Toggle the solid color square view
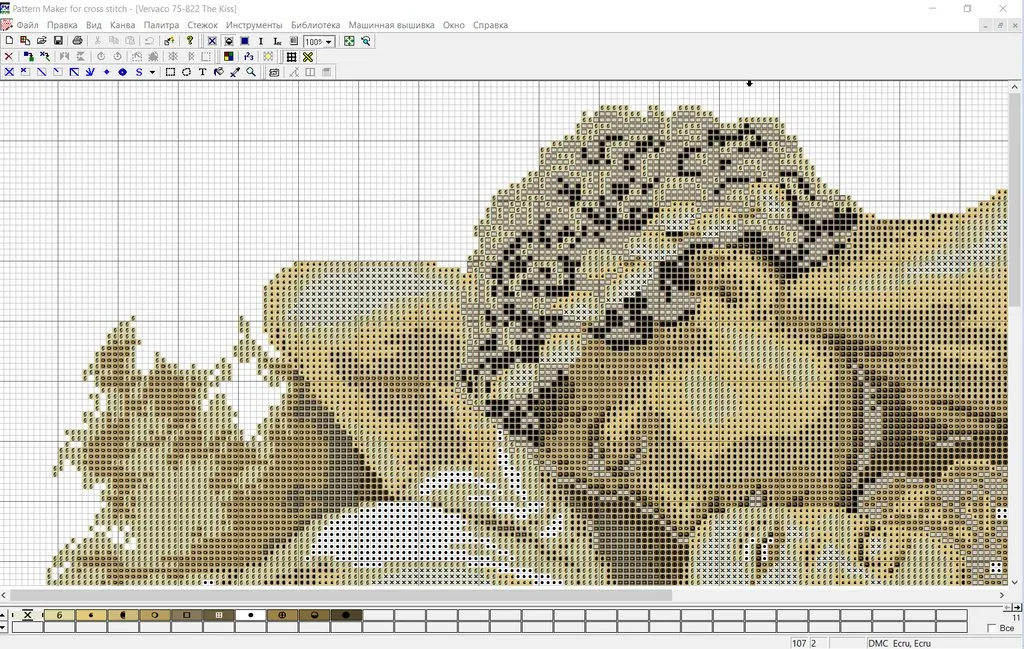The width and height of the screenshot is (1024, 649). [244, 41]
